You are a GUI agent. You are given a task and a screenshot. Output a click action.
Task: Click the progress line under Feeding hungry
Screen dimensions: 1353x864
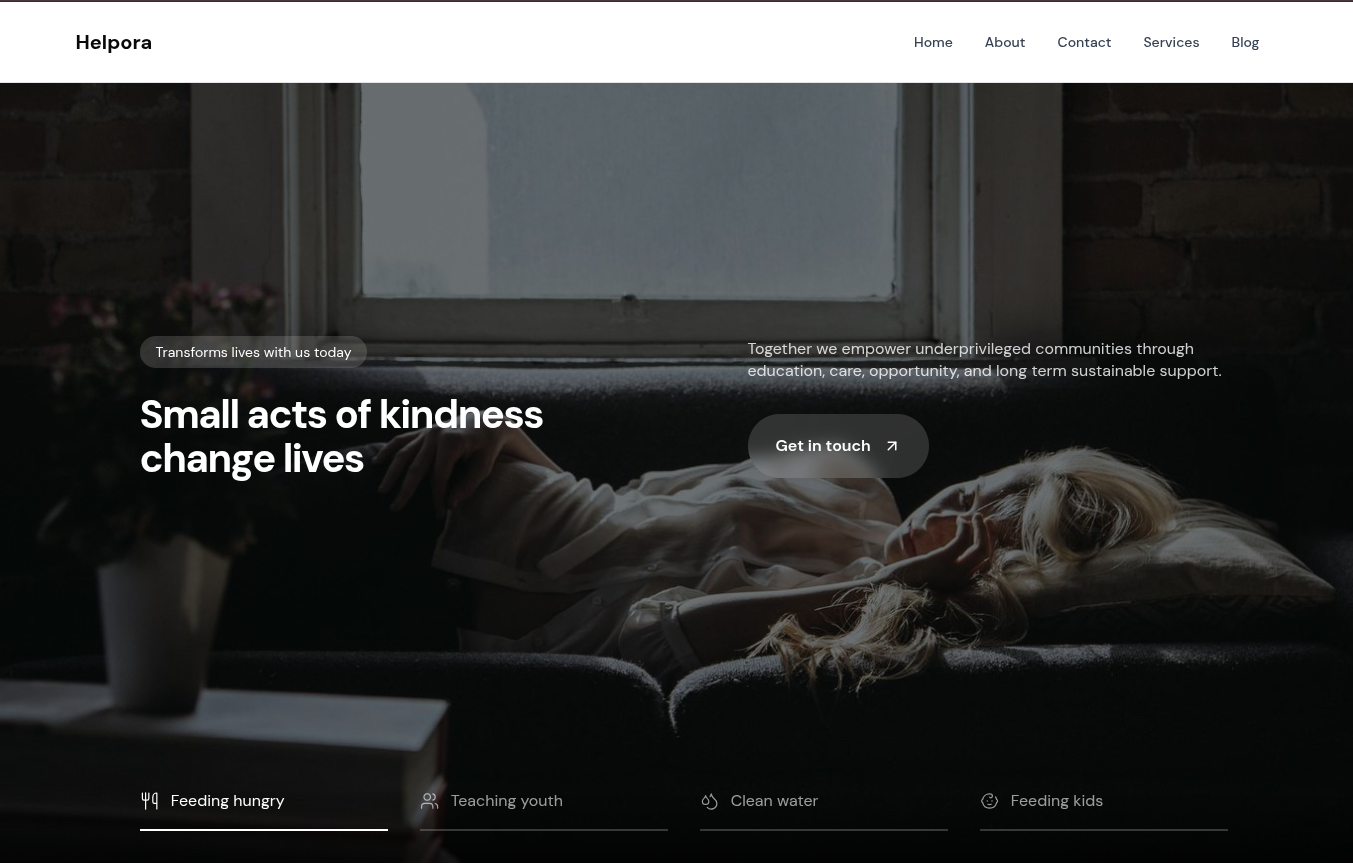click(264, 829)
